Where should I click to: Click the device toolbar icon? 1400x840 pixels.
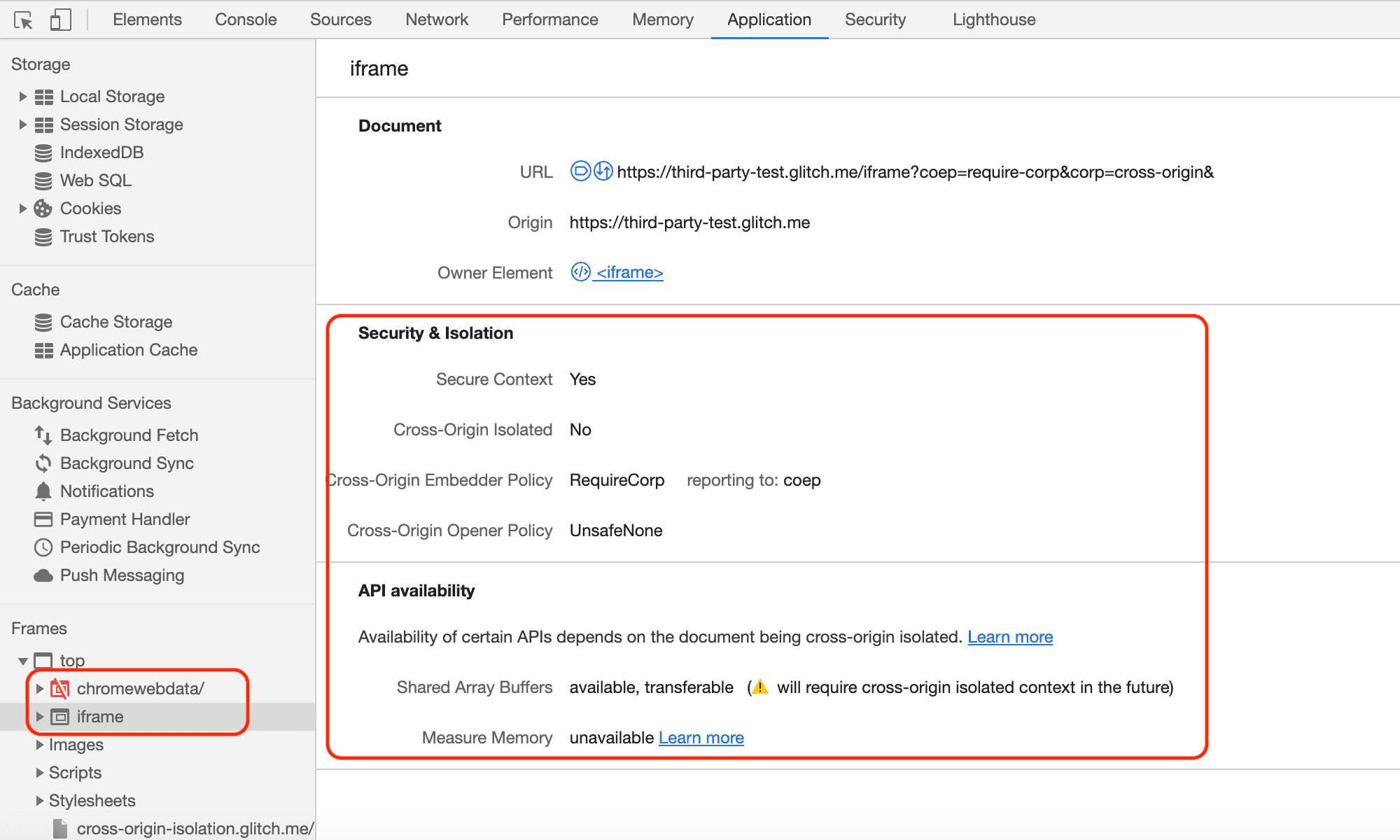coord(58,18)
